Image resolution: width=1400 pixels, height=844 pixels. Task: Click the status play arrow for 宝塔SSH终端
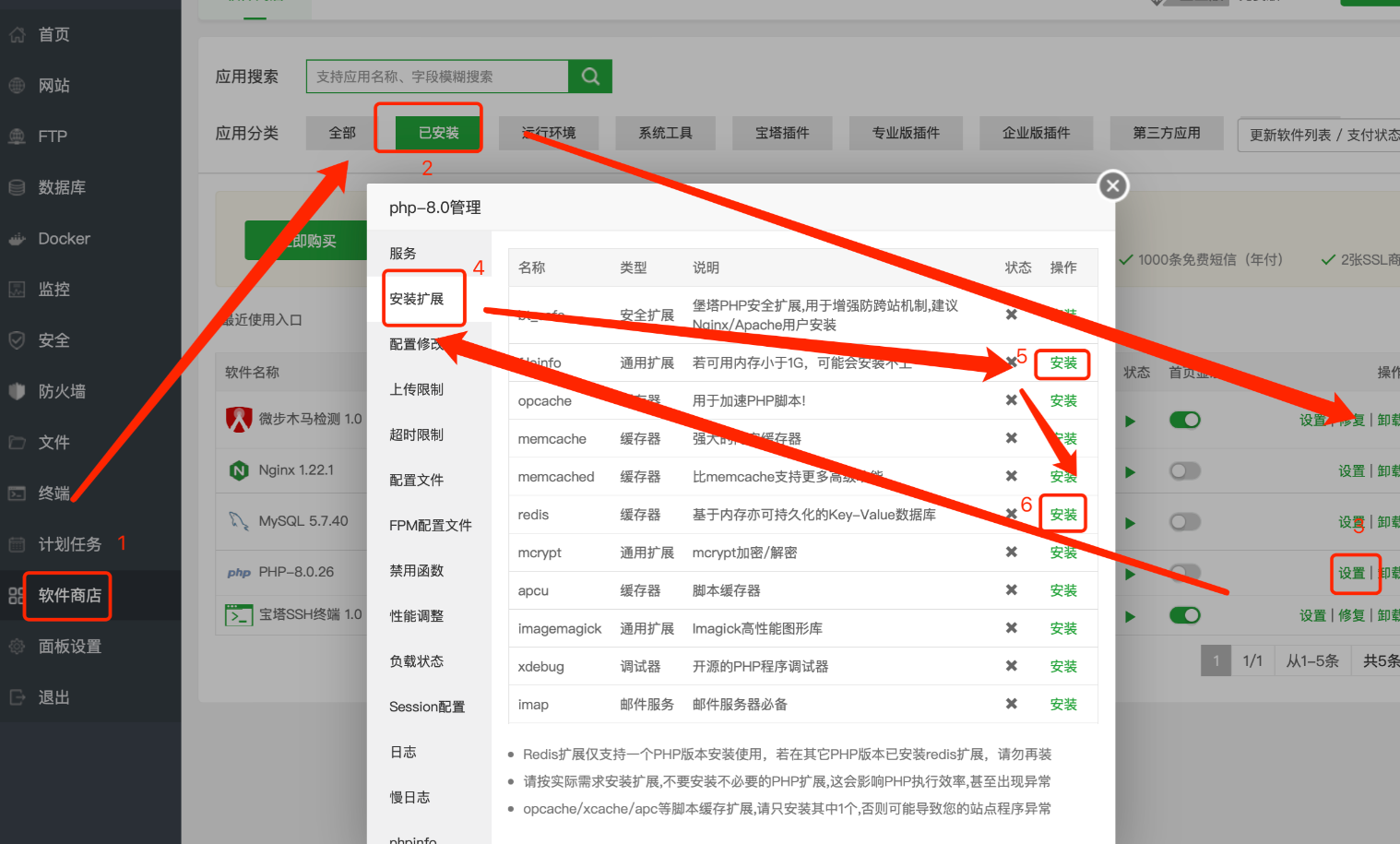pos(1130,616)
